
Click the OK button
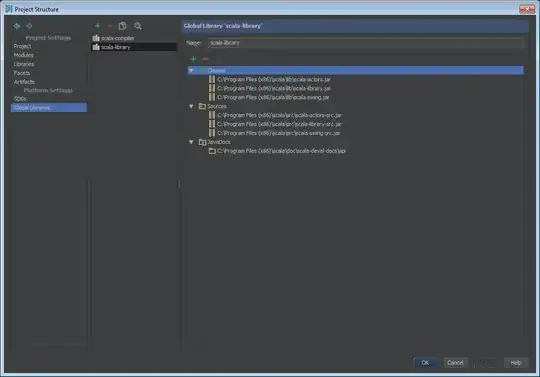click(425, 363)
